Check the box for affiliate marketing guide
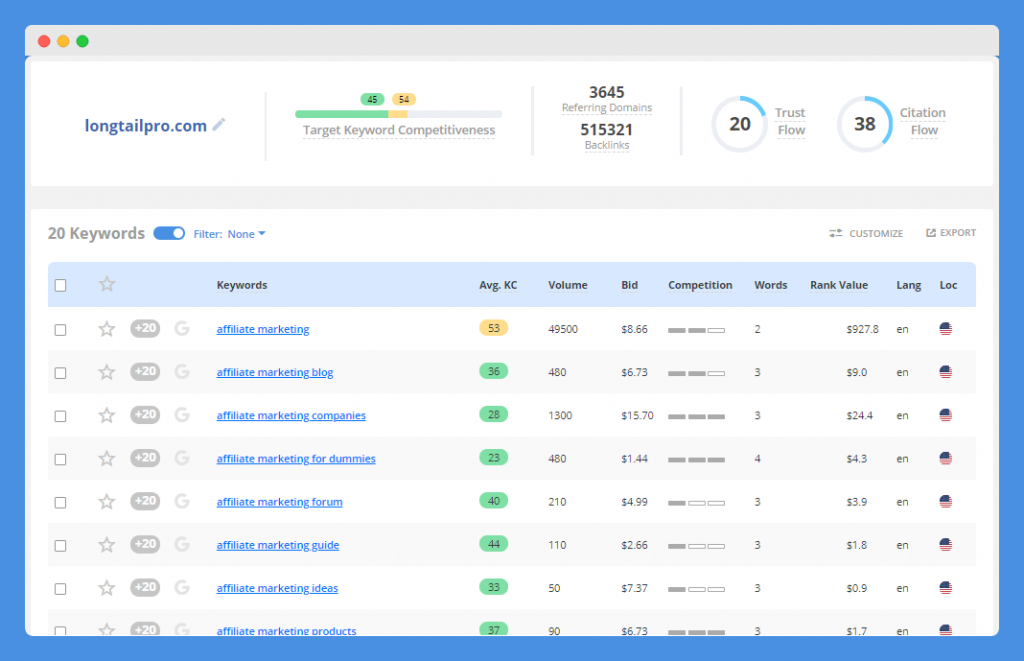This screenshot has width=1024, height=661. point(61,545)
